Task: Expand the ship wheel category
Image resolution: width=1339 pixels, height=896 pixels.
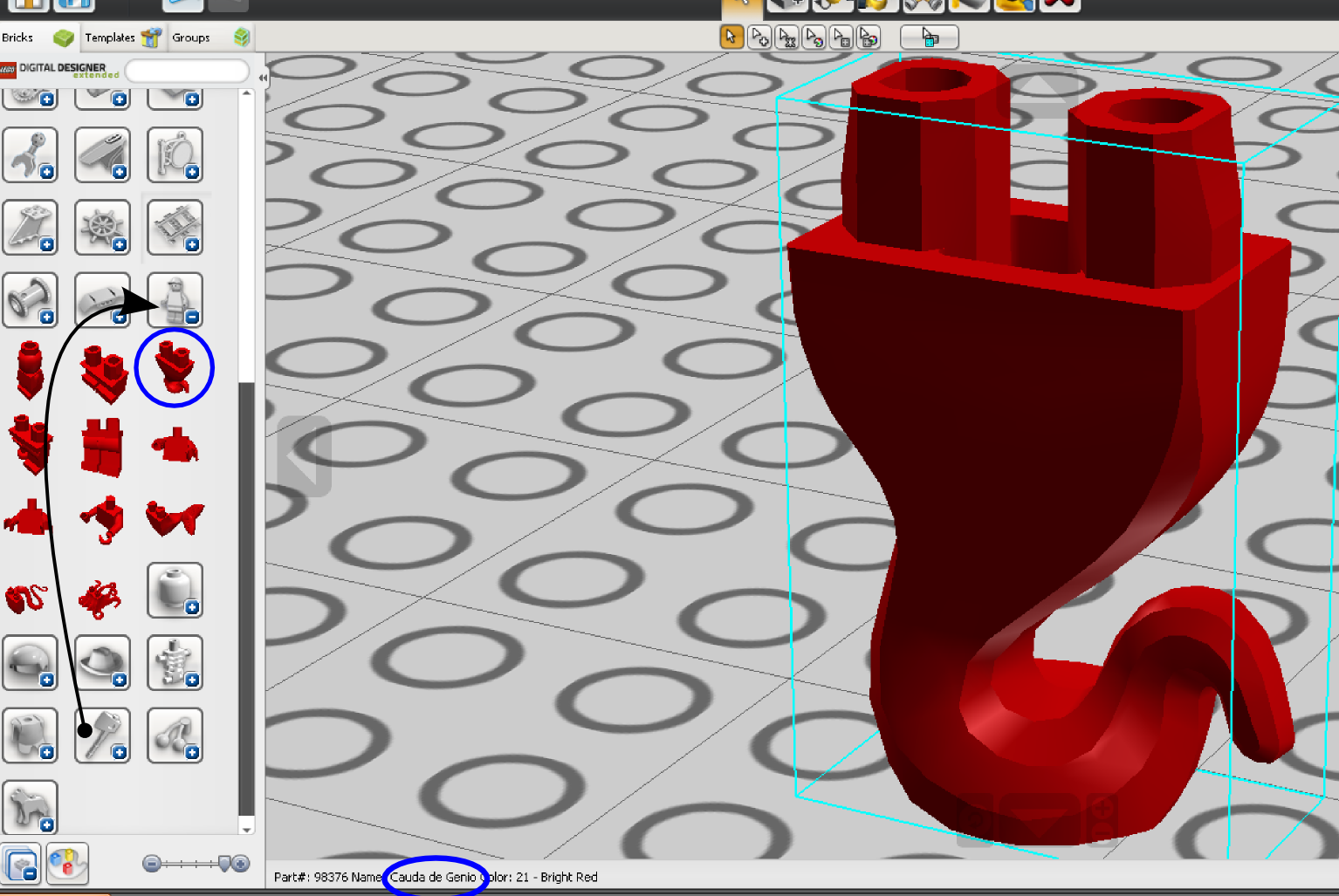Action: [x=103, y=228]
